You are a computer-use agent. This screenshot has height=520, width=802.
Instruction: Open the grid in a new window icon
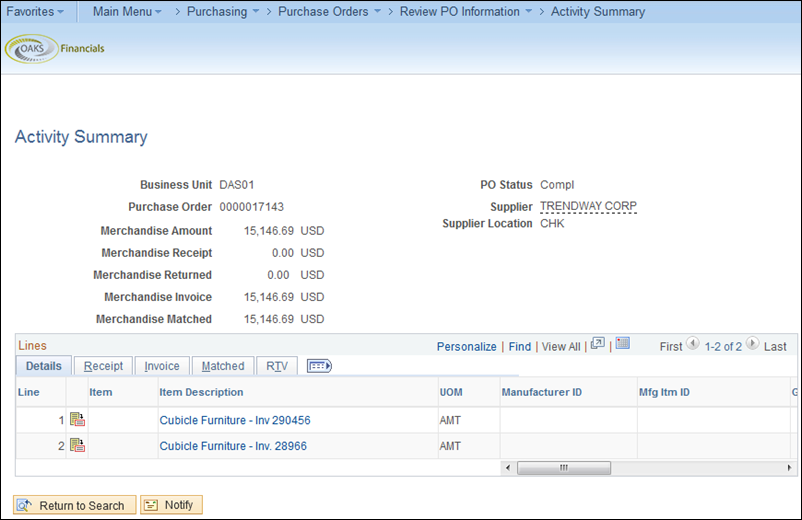point(598,344)
